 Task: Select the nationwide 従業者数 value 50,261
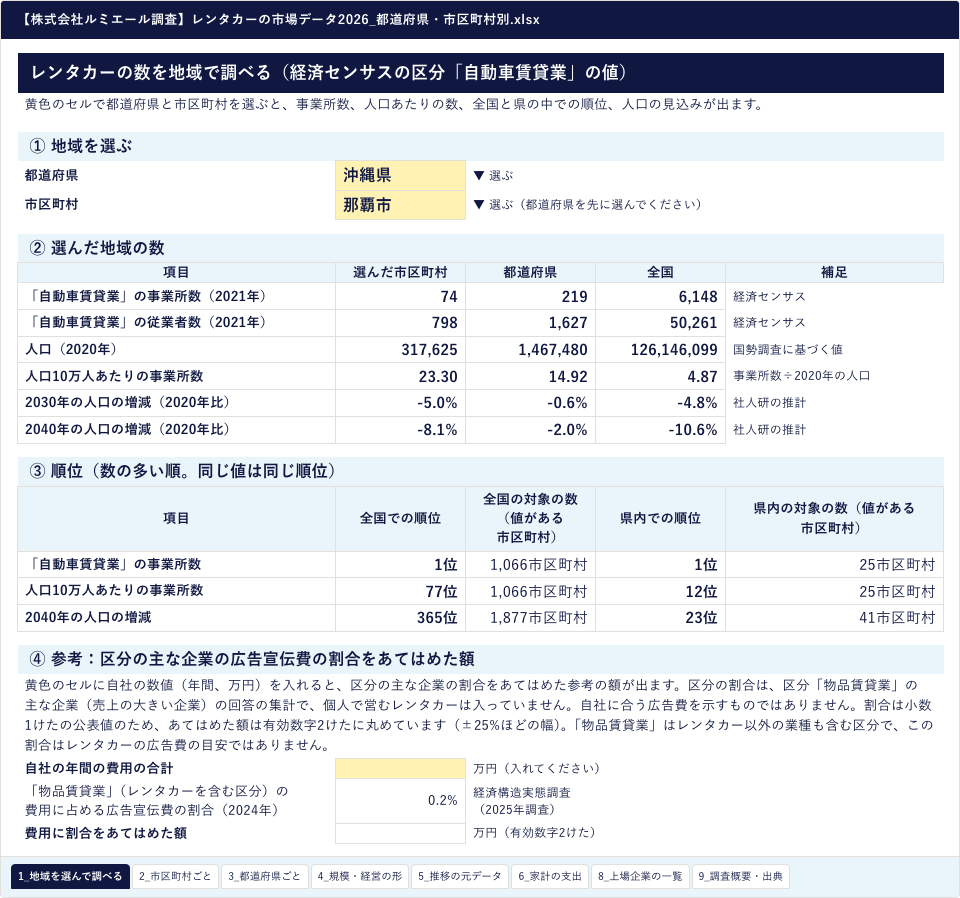[660, 323]
